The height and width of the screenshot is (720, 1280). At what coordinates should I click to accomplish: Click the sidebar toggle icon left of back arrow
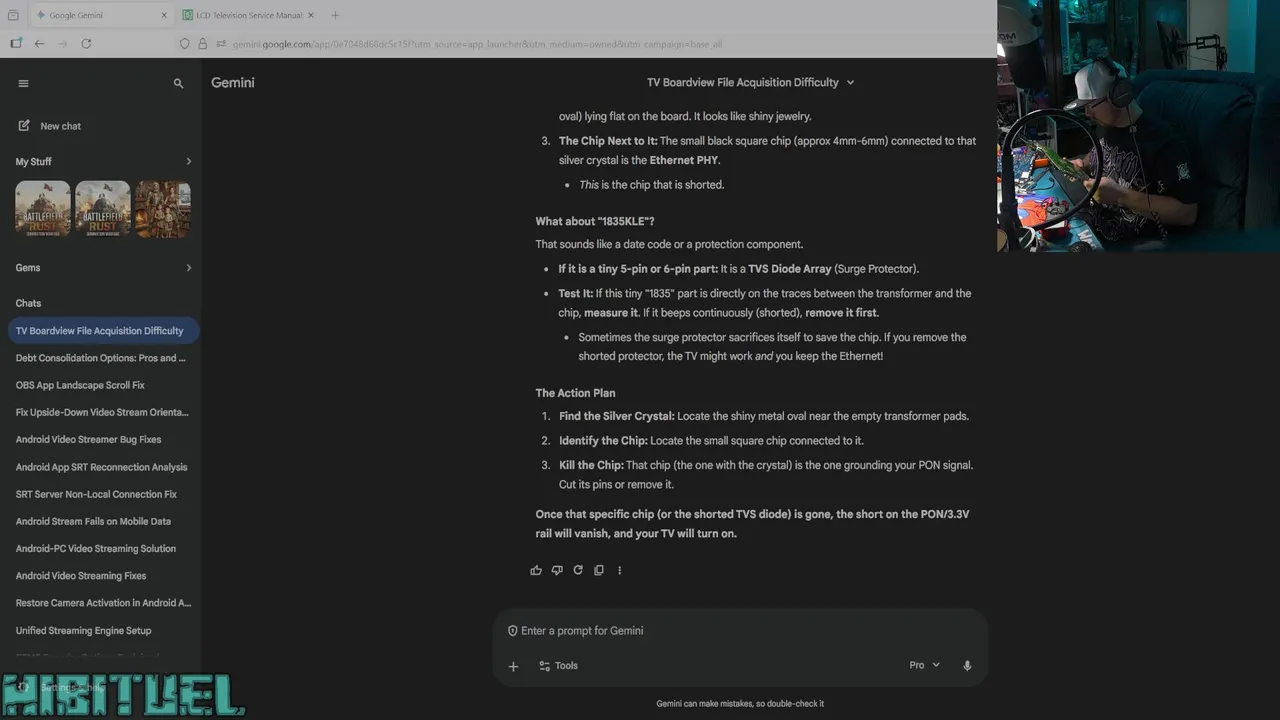[x=15, y=44]
